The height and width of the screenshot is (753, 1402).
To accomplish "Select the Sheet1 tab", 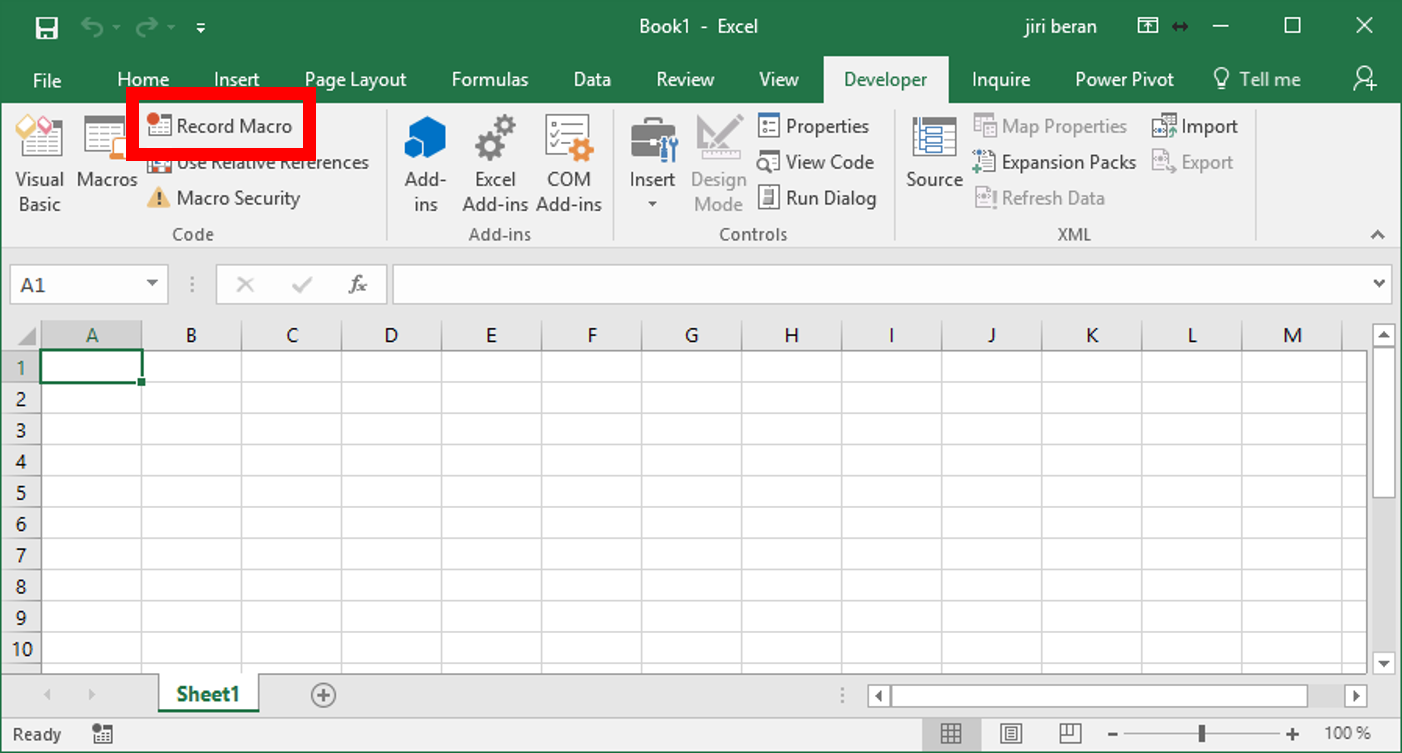I will pos(208,694).
